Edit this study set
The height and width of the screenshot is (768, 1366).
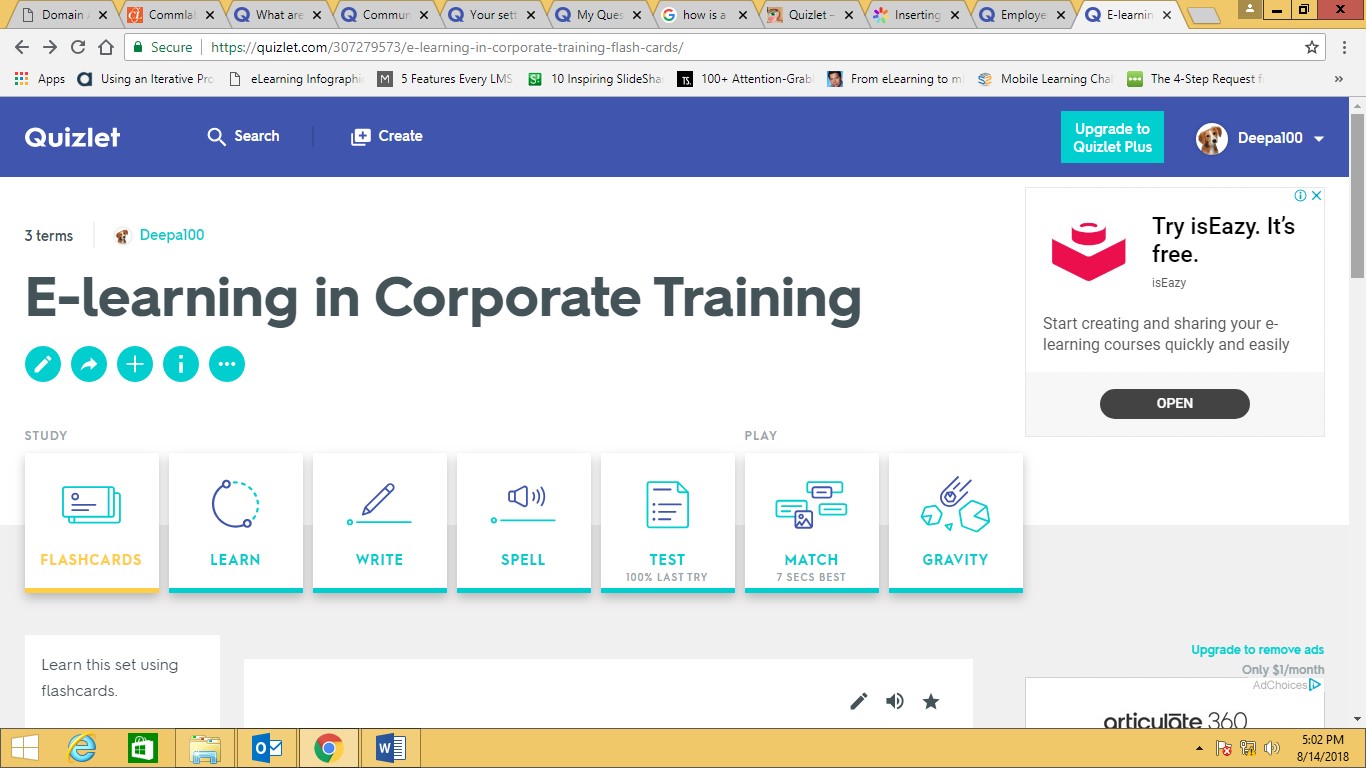[43, 364]
